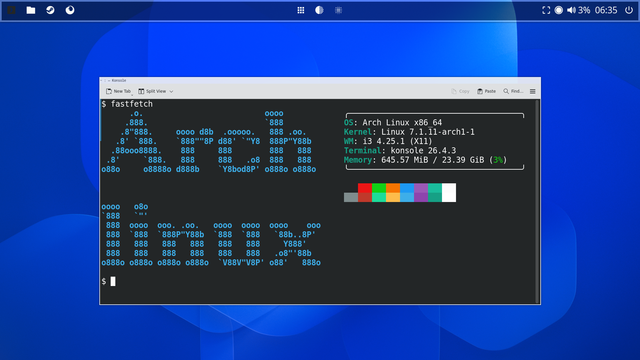The image size is (640, 360).
Task: Launch the Firefox browser icon in panel
Action: pos(70,10)
